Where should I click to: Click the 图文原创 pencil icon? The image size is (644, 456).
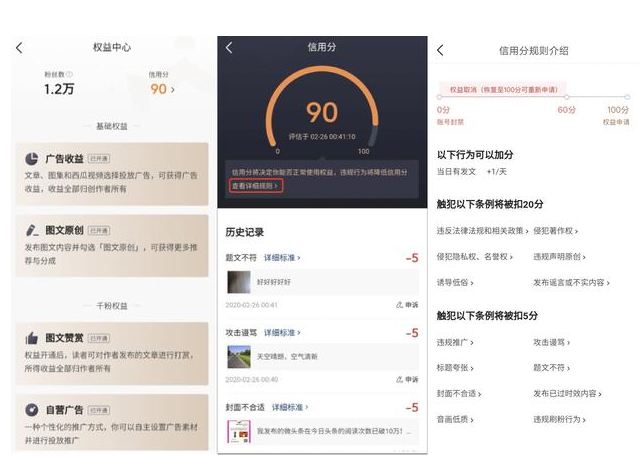pyautogui.click(x=32, y=230)
